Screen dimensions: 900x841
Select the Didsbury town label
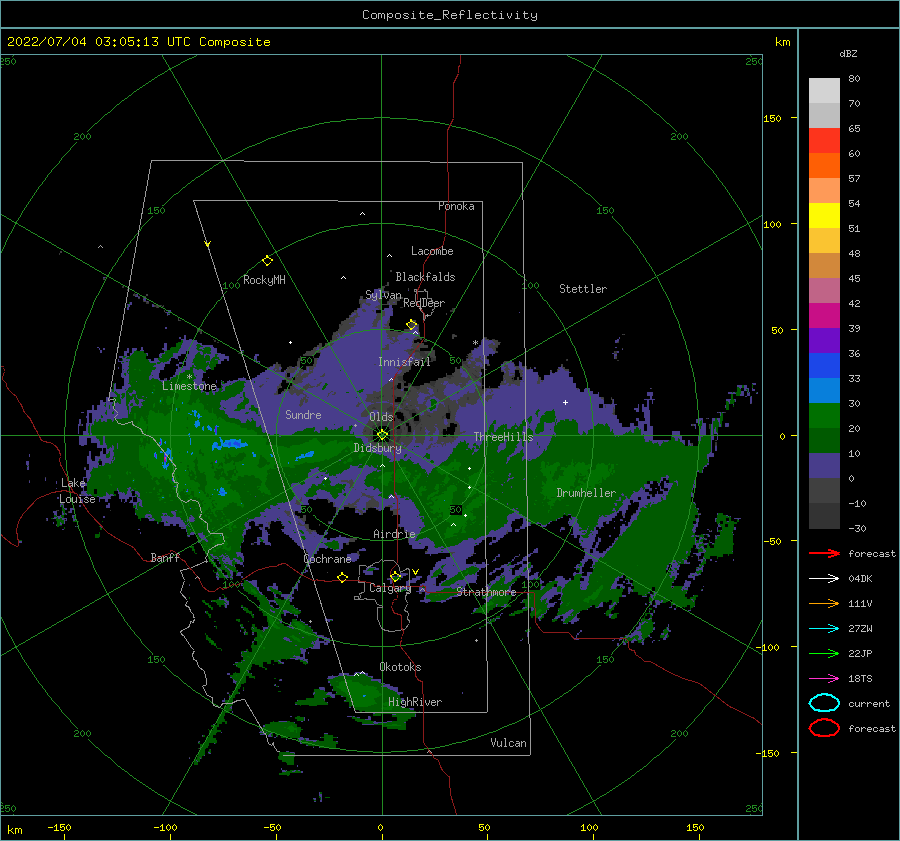tap(378, 448)
